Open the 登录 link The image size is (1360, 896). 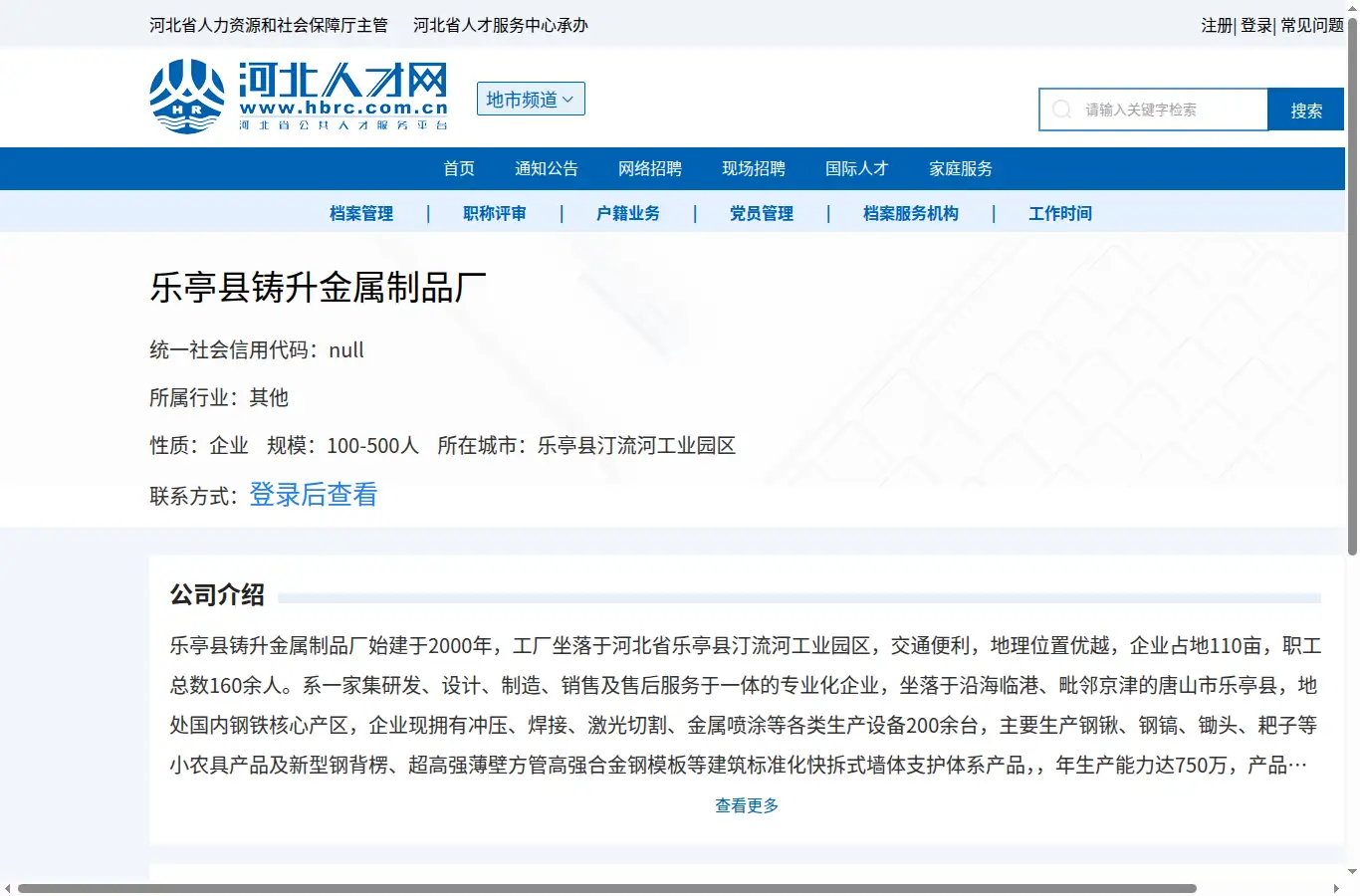tap(1256, 25)
